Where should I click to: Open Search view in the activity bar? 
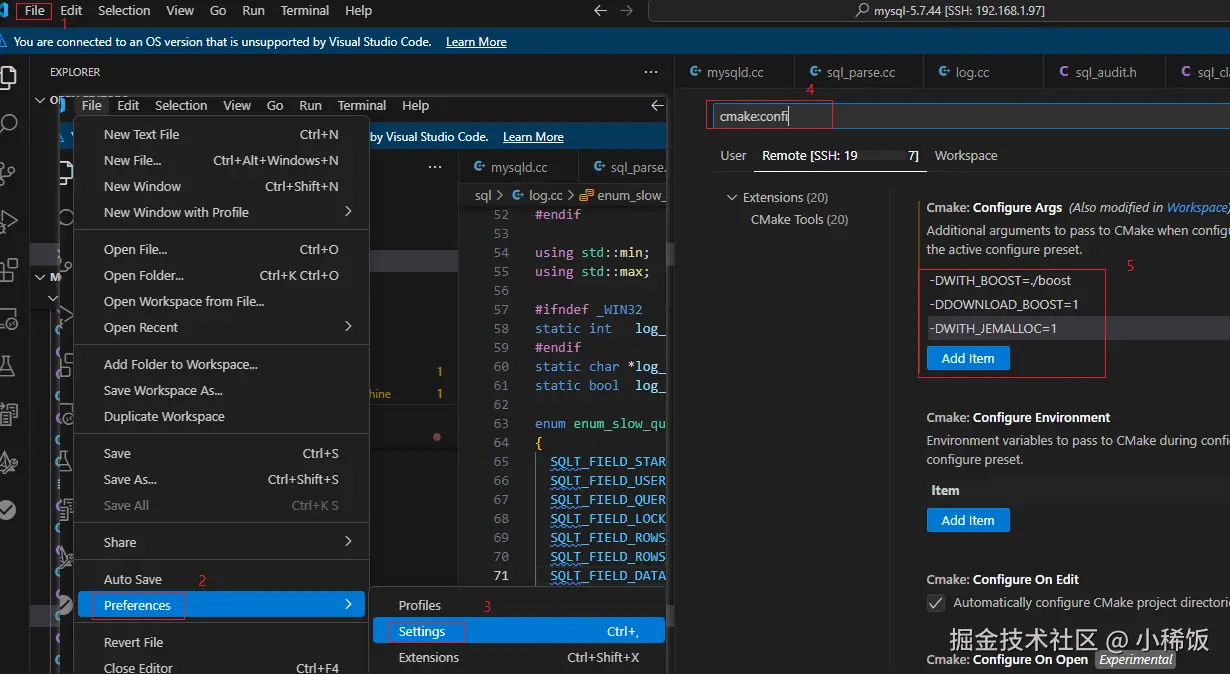[x=9, y=124]
